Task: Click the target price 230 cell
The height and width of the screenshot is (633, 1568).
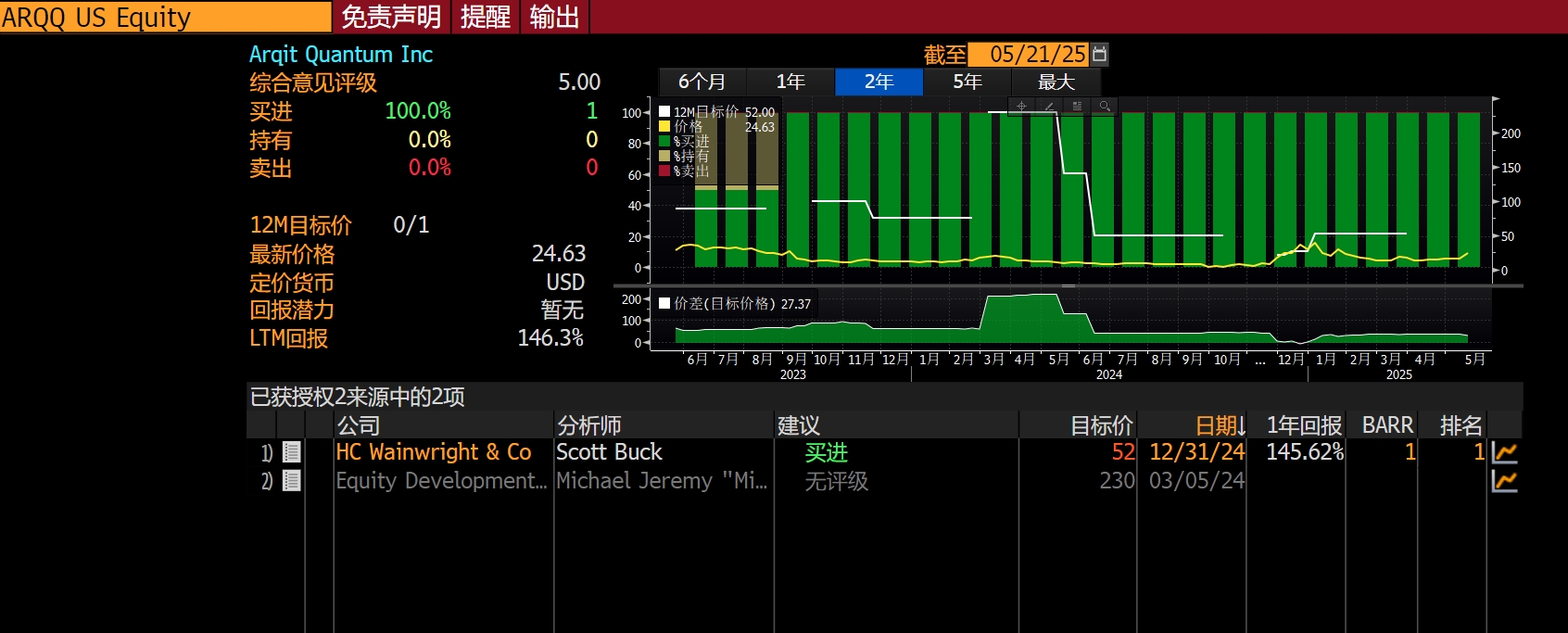Action: pyautogui.click(x=1118, y=481)
